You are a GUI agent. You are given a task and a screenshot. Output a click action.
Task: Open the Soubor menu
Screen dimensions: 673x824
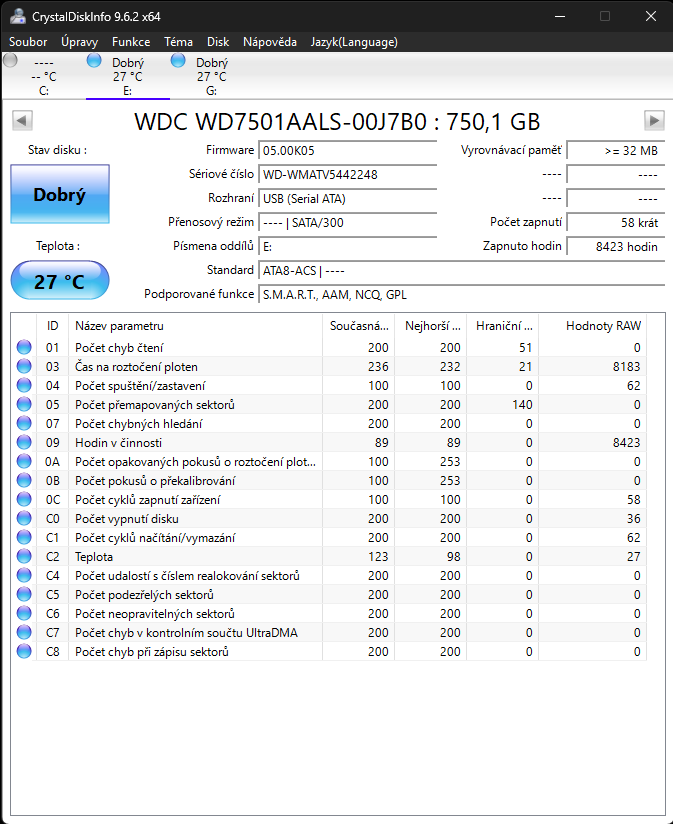28,42
